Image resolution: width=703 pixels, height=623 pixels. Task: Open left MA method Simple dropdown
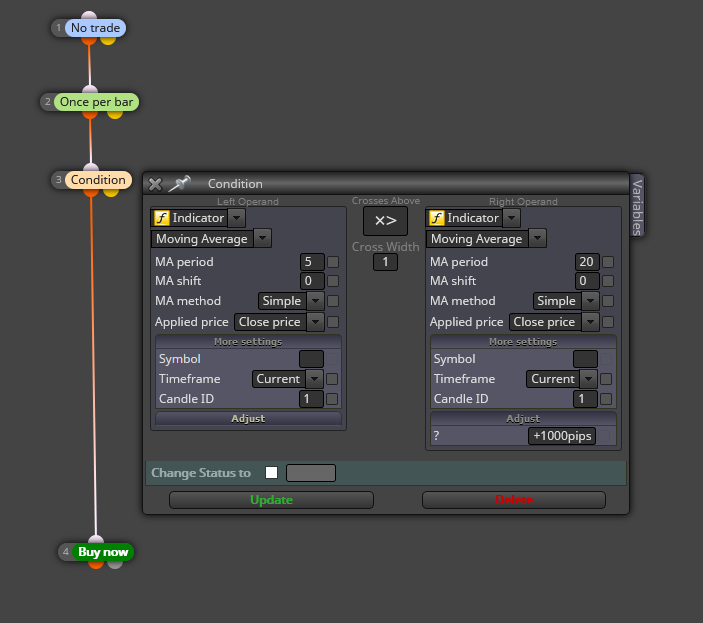pos(316,301)
